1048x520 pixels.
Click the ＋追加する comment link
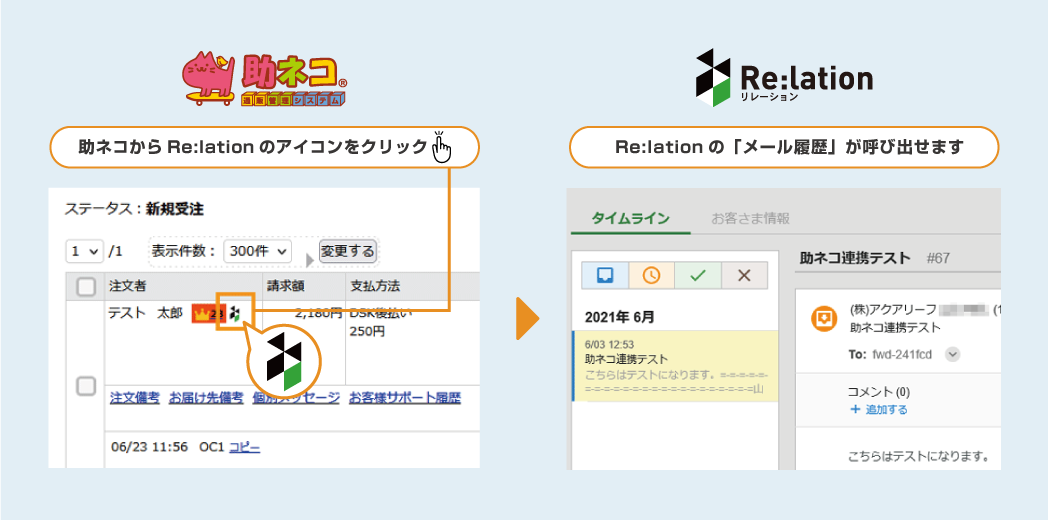878,409
